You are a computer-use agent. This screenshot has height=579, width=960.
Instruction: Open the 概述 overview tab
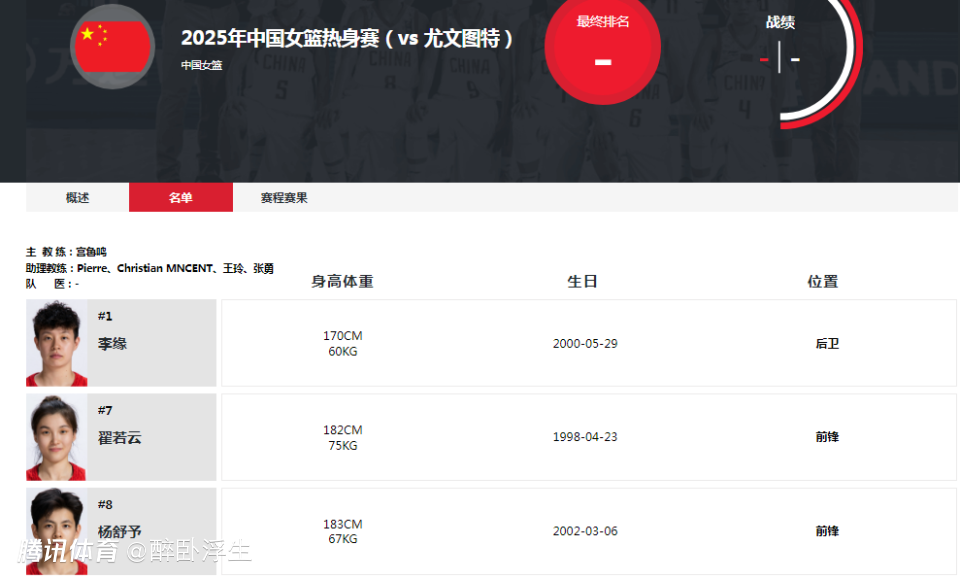point(78,198)
